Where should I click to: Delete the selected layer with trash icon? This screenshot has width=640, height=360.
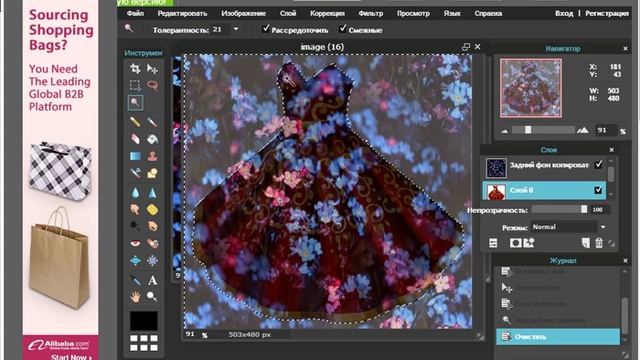(x=599, y=243)
